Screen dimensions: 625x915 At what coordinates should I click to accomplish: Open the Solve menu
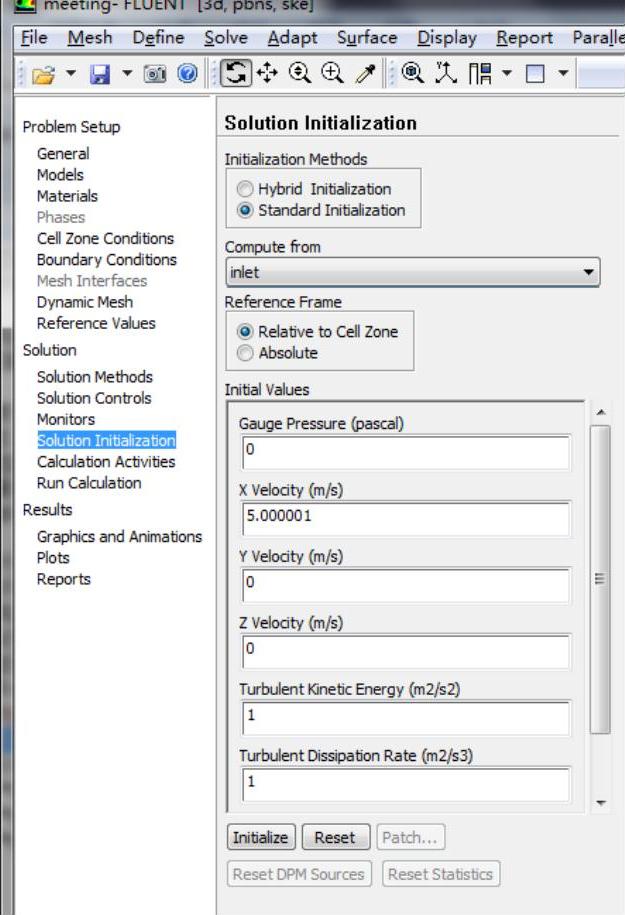point(228,38)
